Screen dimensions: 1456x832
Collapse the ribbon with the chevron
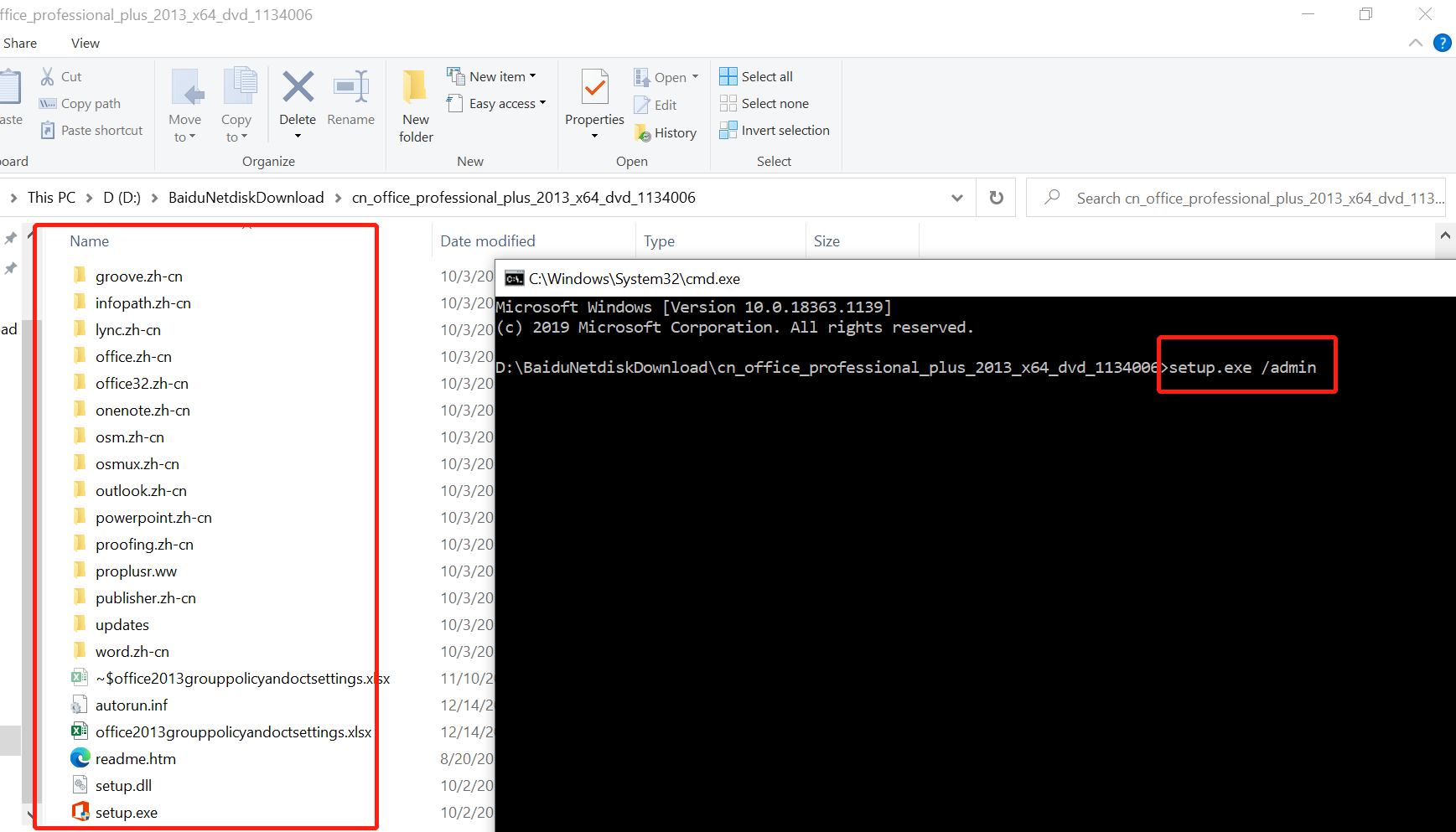pyautogui.click(x=1416, y=43)
